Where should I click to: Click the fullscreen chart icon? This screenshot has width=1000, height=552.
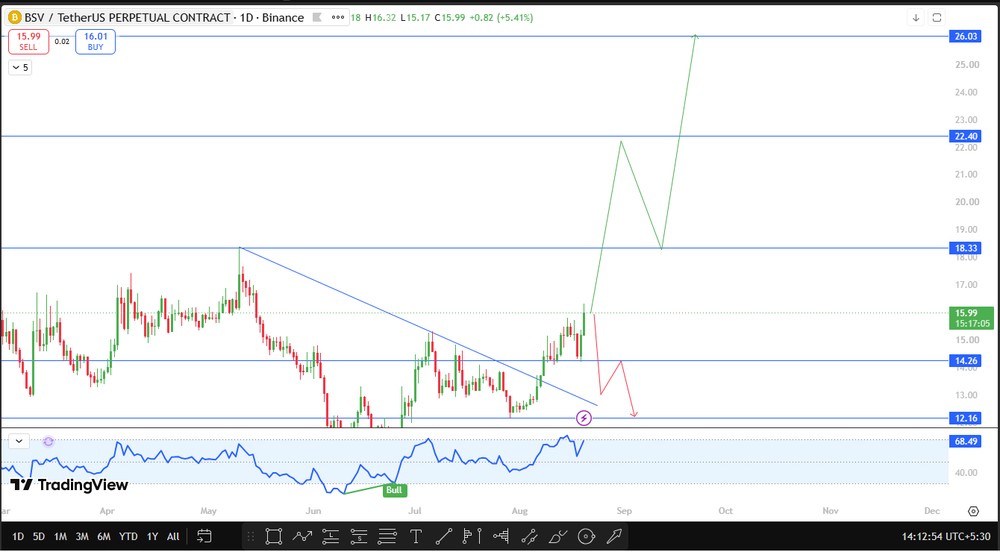click(x=937, y=17)
